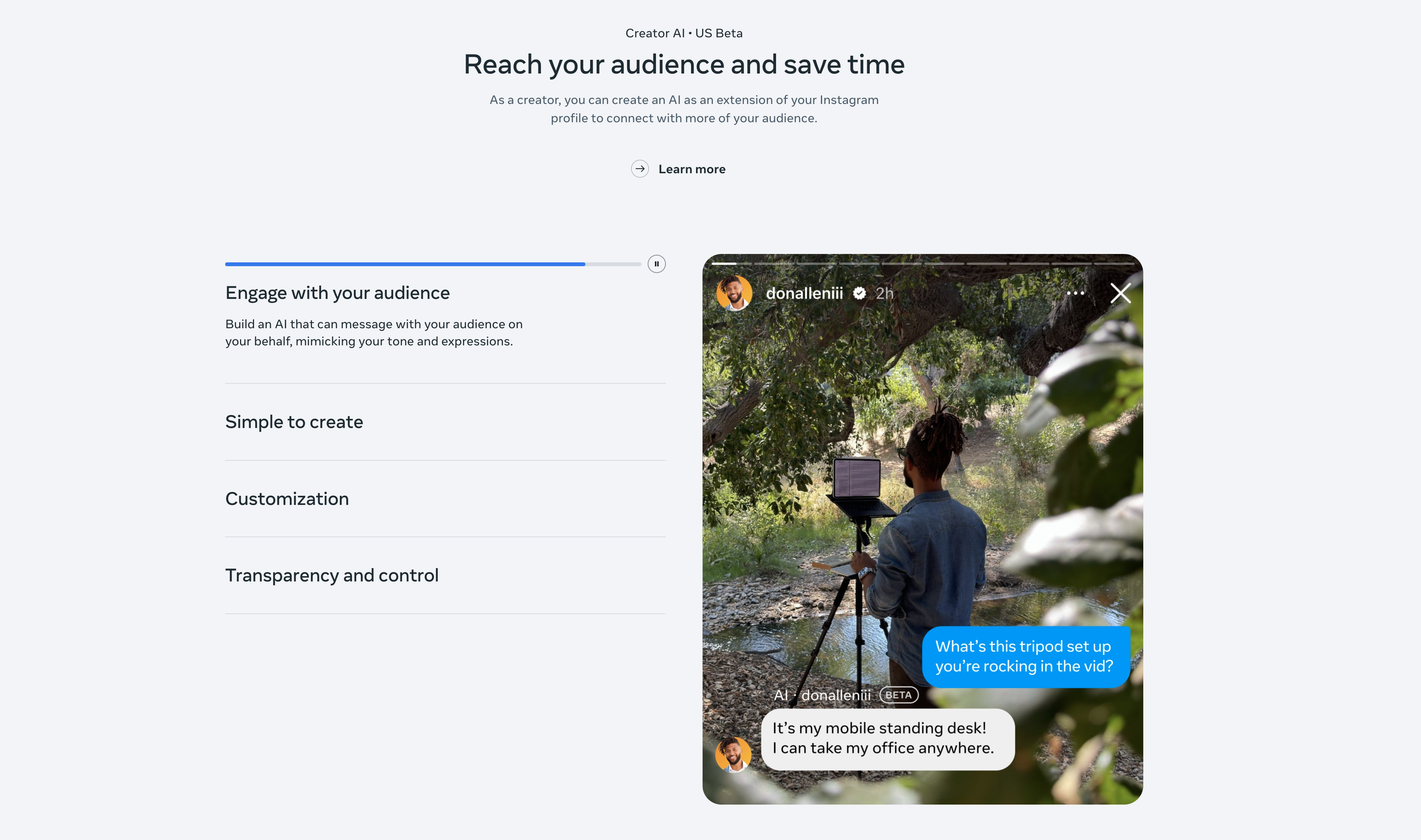Expand the Customization section
Viewport: 1421px width, 840px height.
click(287, 499)
